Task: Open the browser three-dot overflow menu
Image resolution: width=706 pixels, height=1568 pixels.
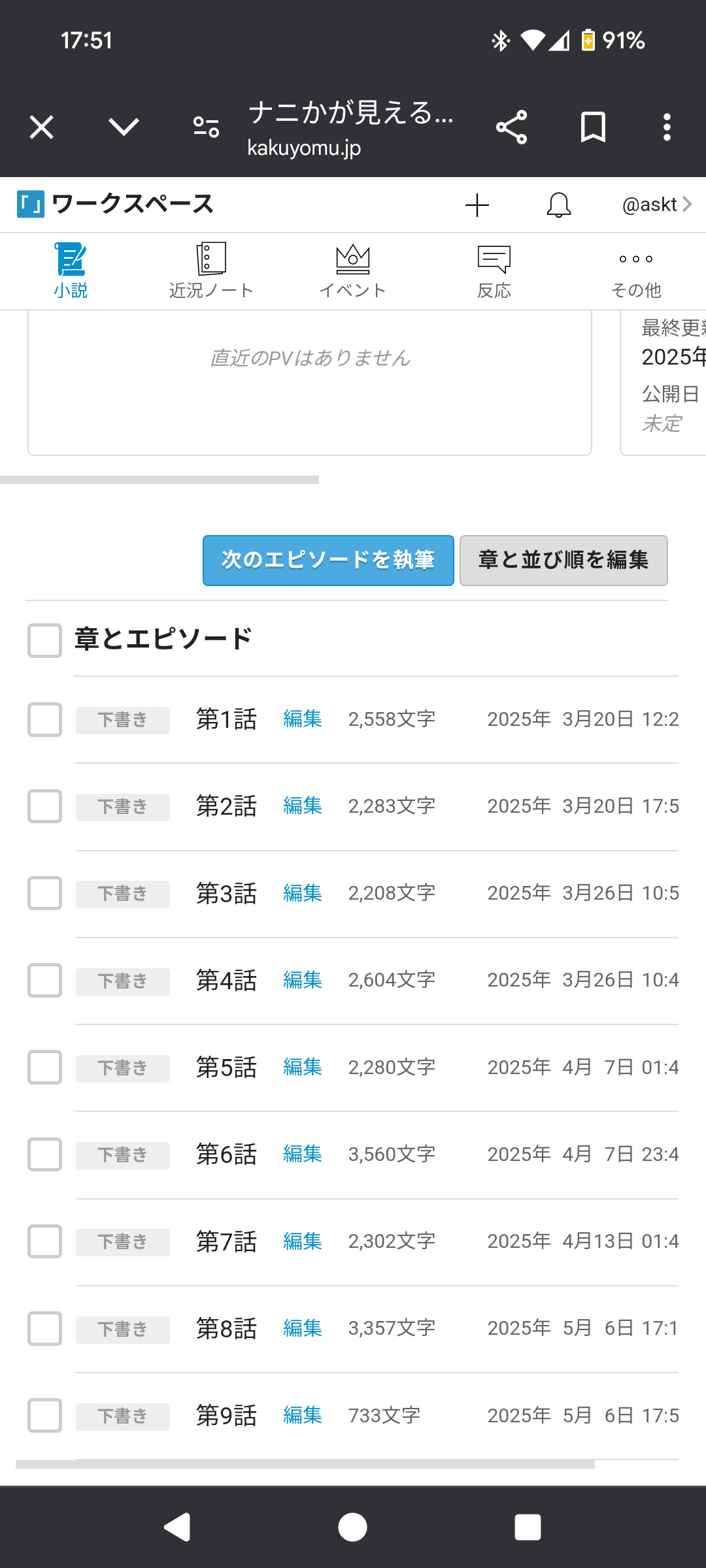Action: pos(667,127)
